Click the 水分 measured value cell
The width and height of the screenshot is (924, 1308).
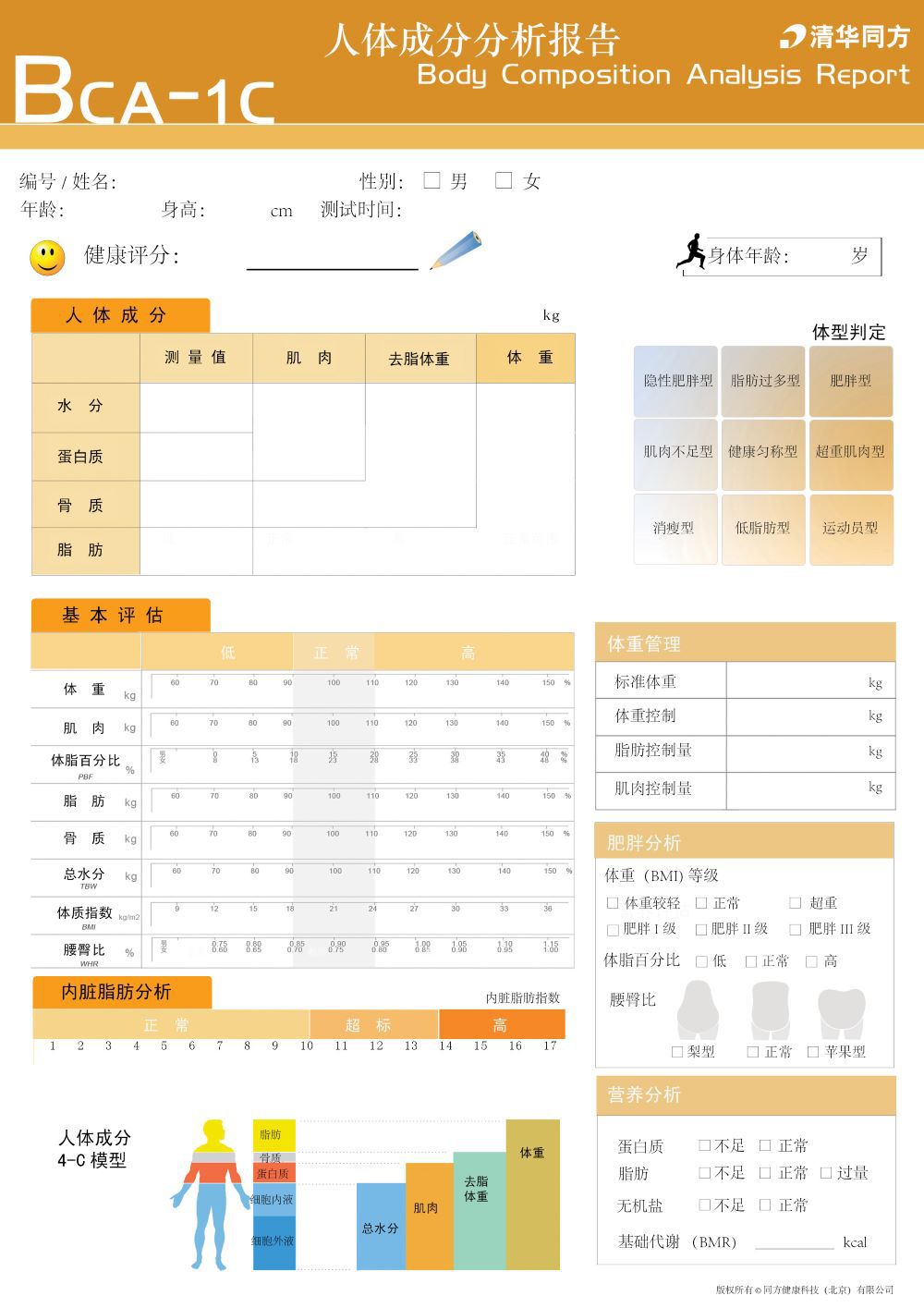pyautogui.click(x=197, y=408)
